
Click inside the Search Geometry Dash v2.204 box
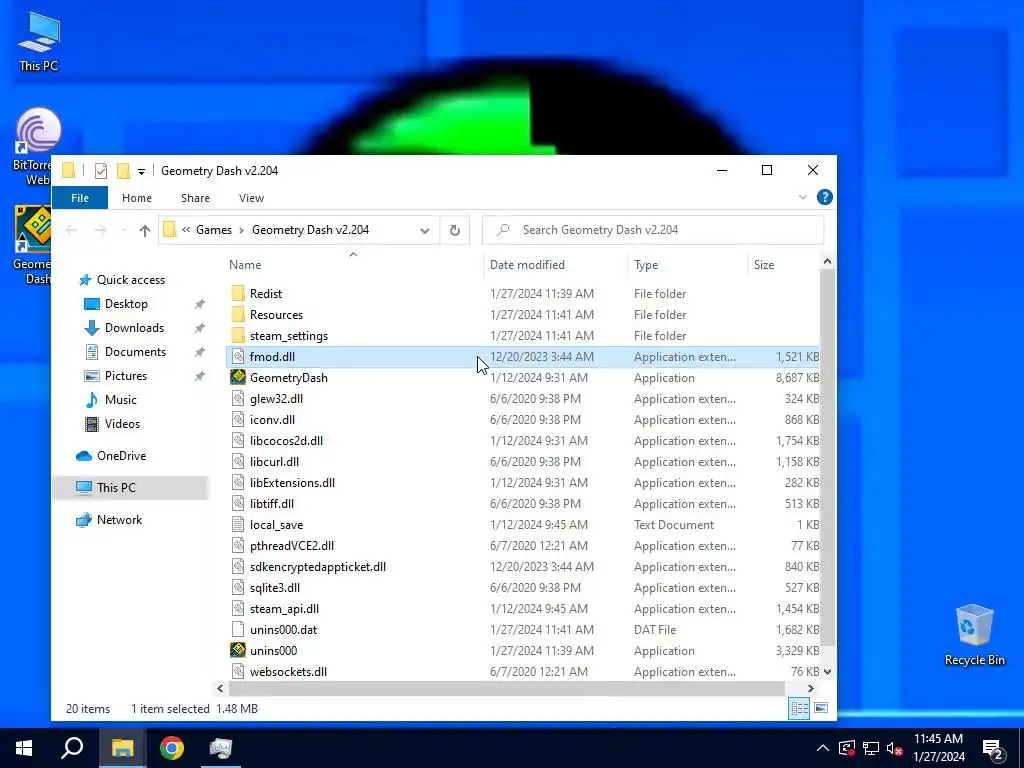[653, 230]
